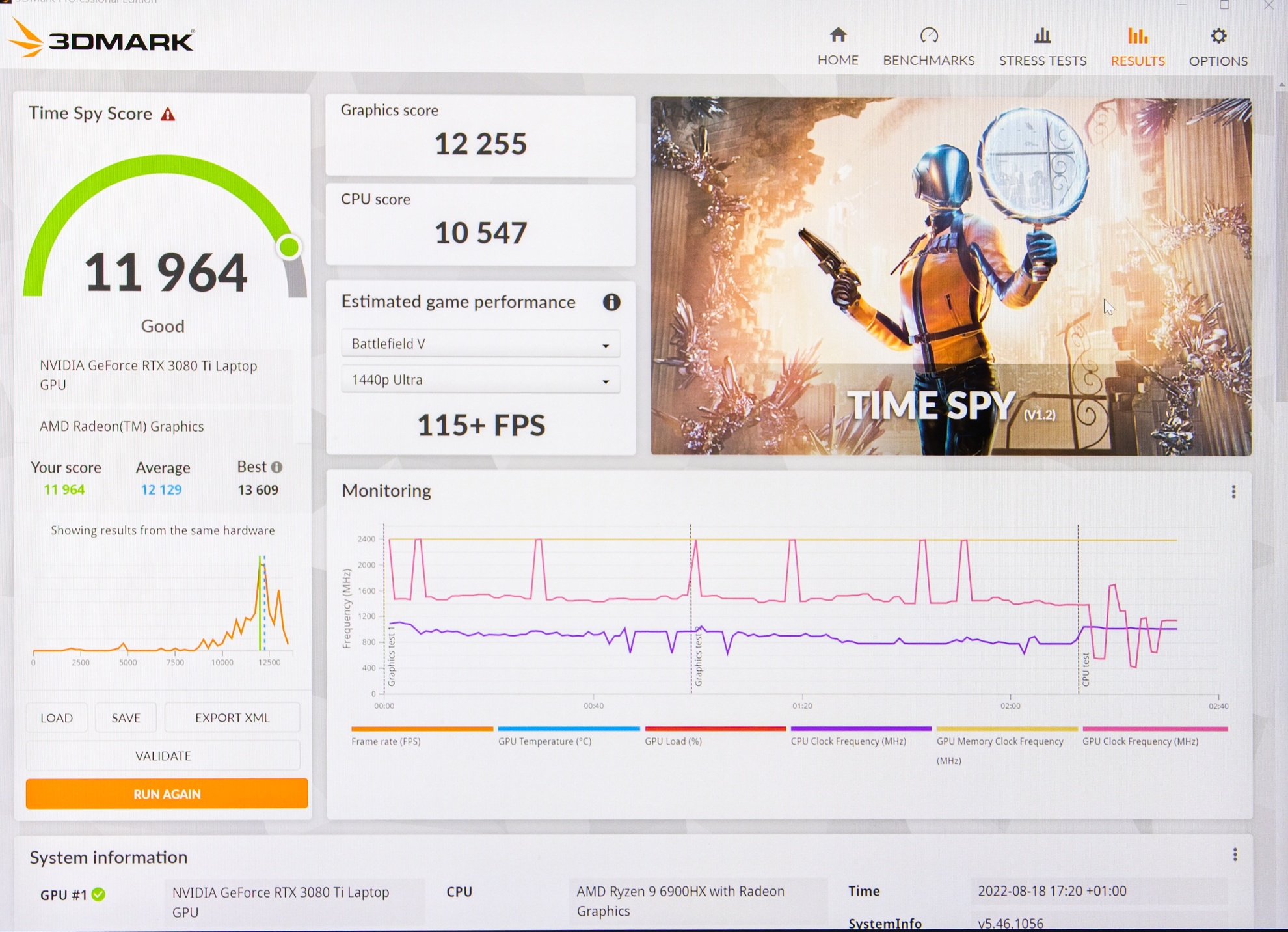The image size is (1288, 932).
Task: Expand the 1440p Ultra resolution dropdown
Action: (480, 380)
